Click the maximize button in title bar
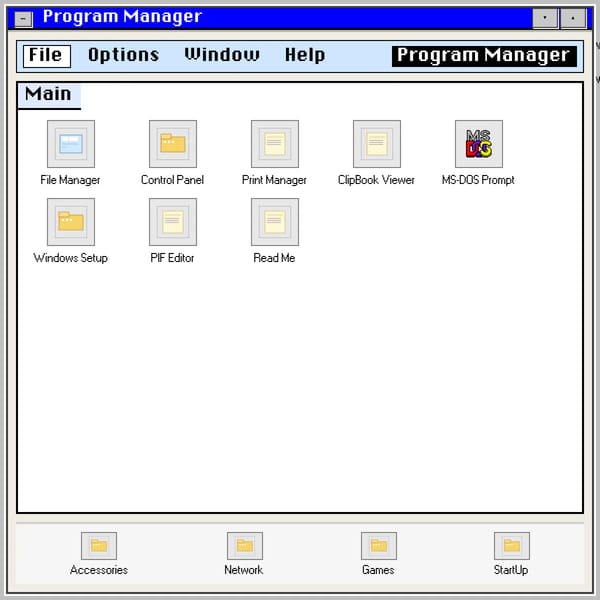 click(573, 18)
